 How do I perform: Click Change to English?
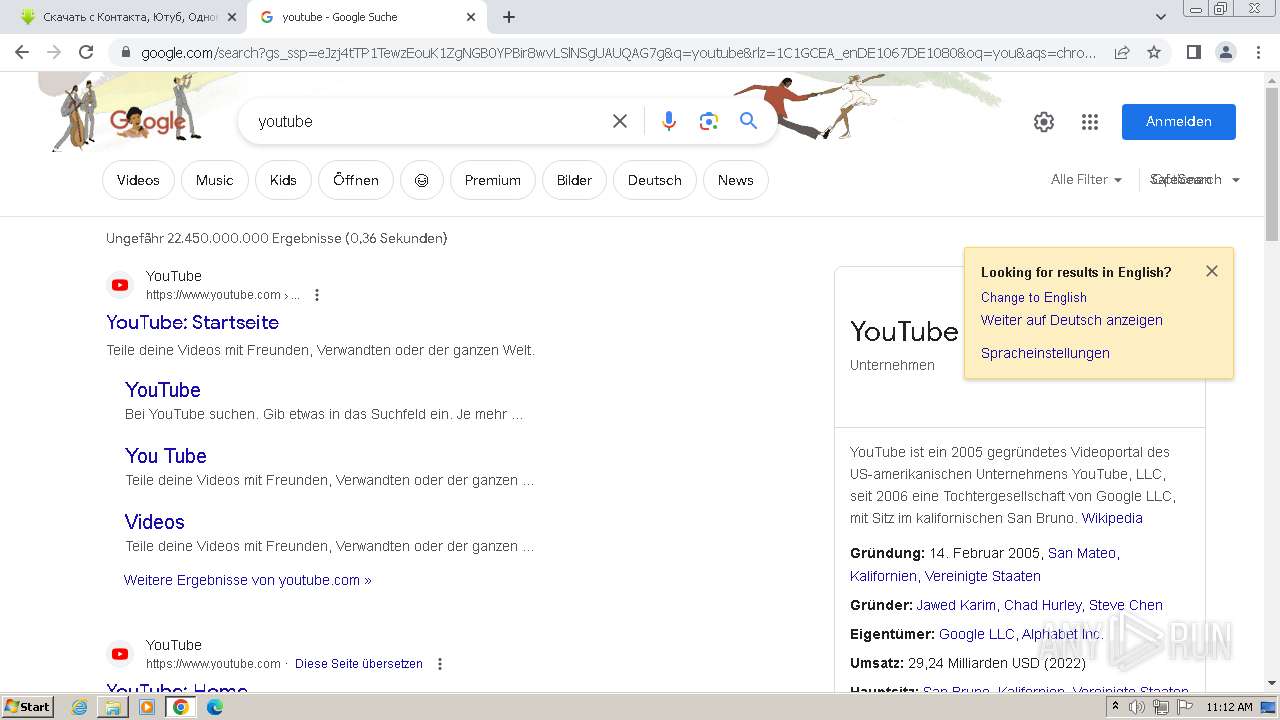(x=1034, y=298)
